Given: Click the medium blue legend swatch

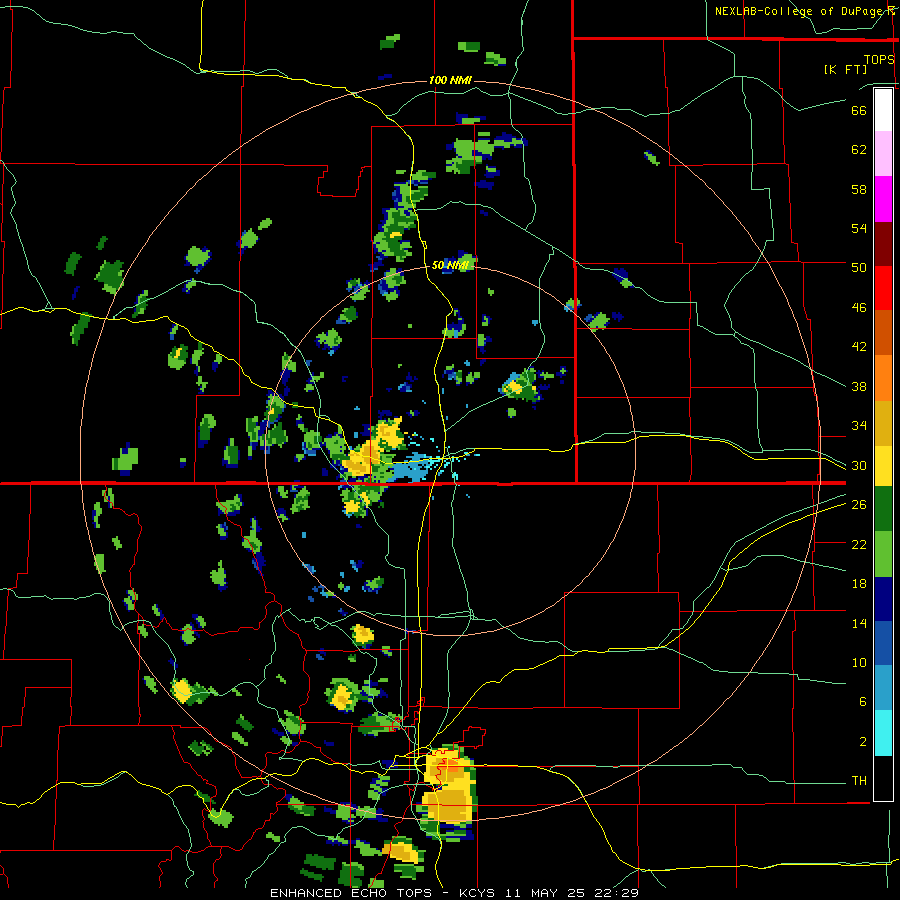Looking at the screenshot, I should [883, 643].
